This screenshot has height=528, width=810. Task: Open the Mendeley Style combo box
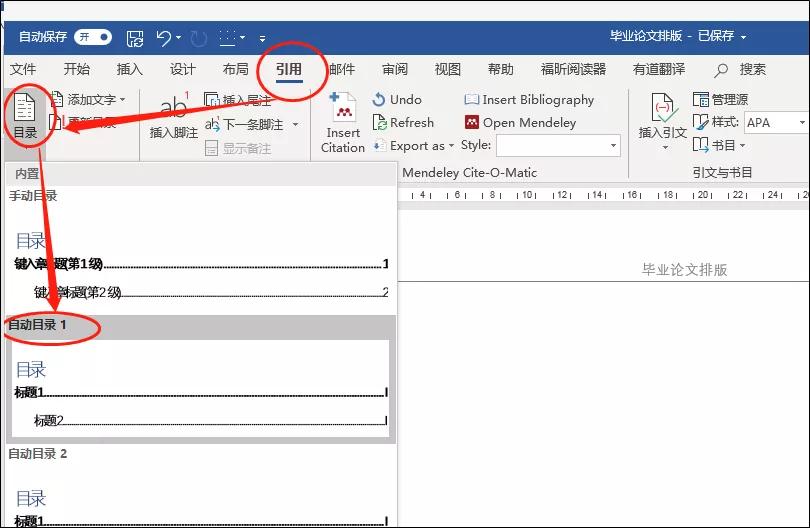click(558, 146)
